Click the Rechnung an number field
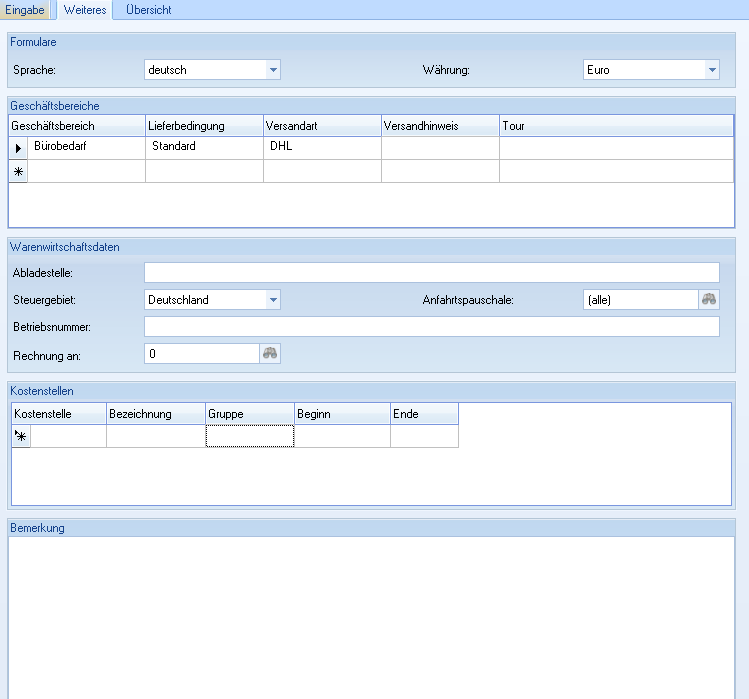 point(201,353)
